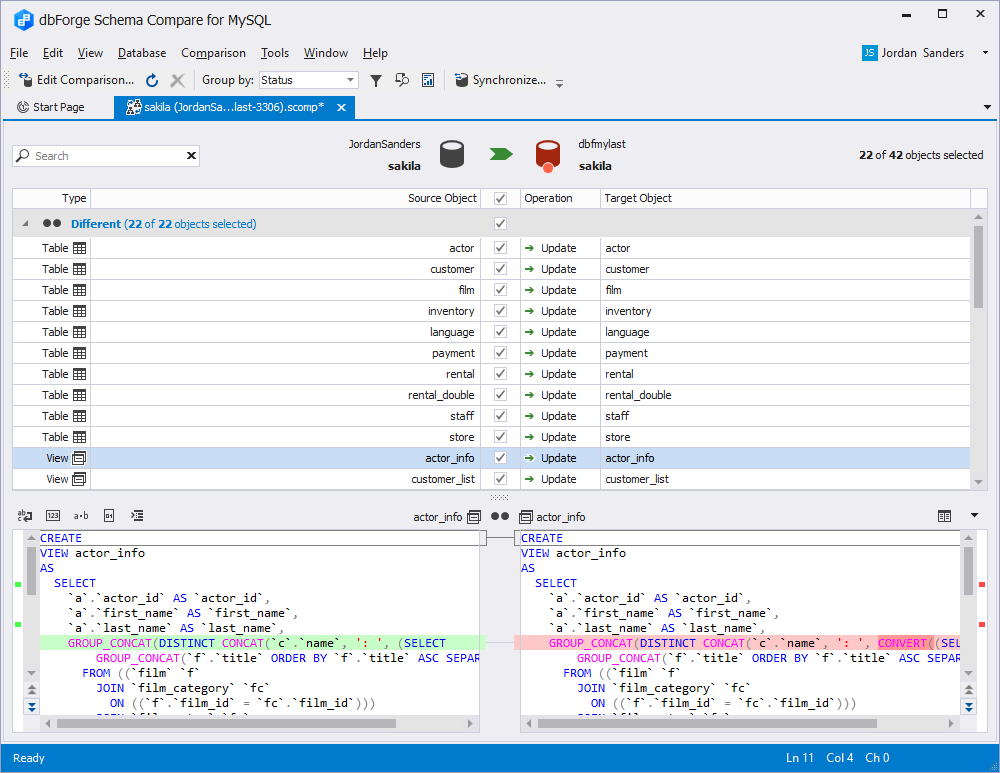Click the fourth diff toolbar document icon

[x=109, y=516]
